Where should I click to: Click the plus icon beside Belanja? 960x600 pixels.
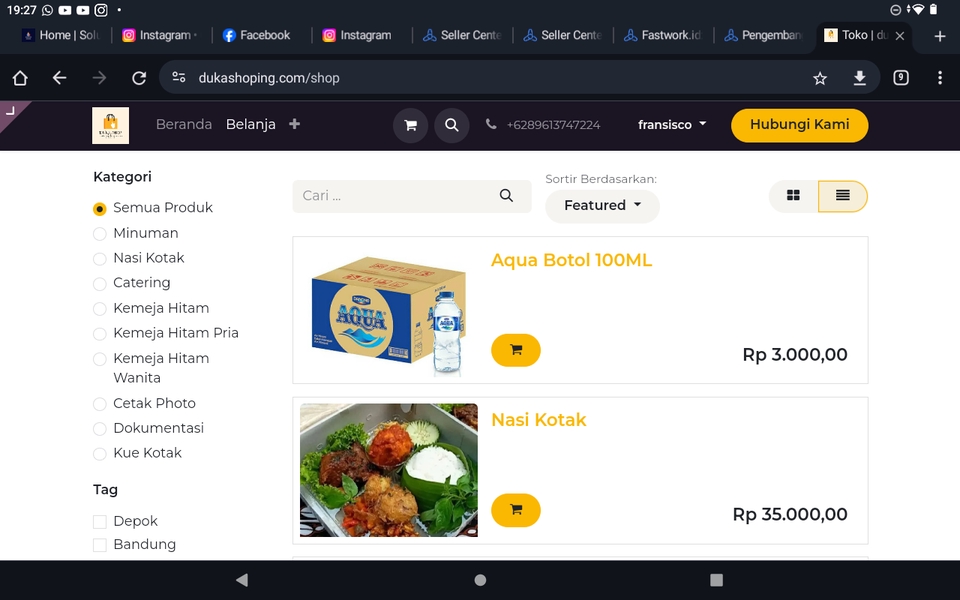point(293,124)
